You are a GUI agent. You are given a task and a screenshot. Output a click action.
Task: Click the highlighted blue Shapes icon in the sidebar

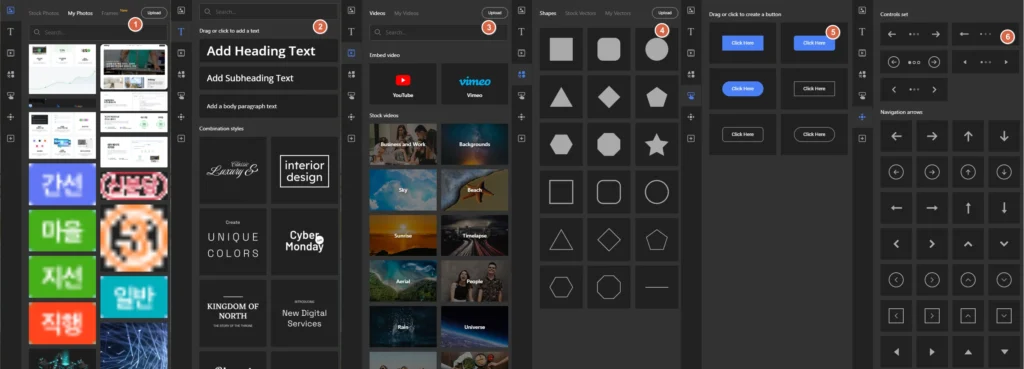[522, 74]
